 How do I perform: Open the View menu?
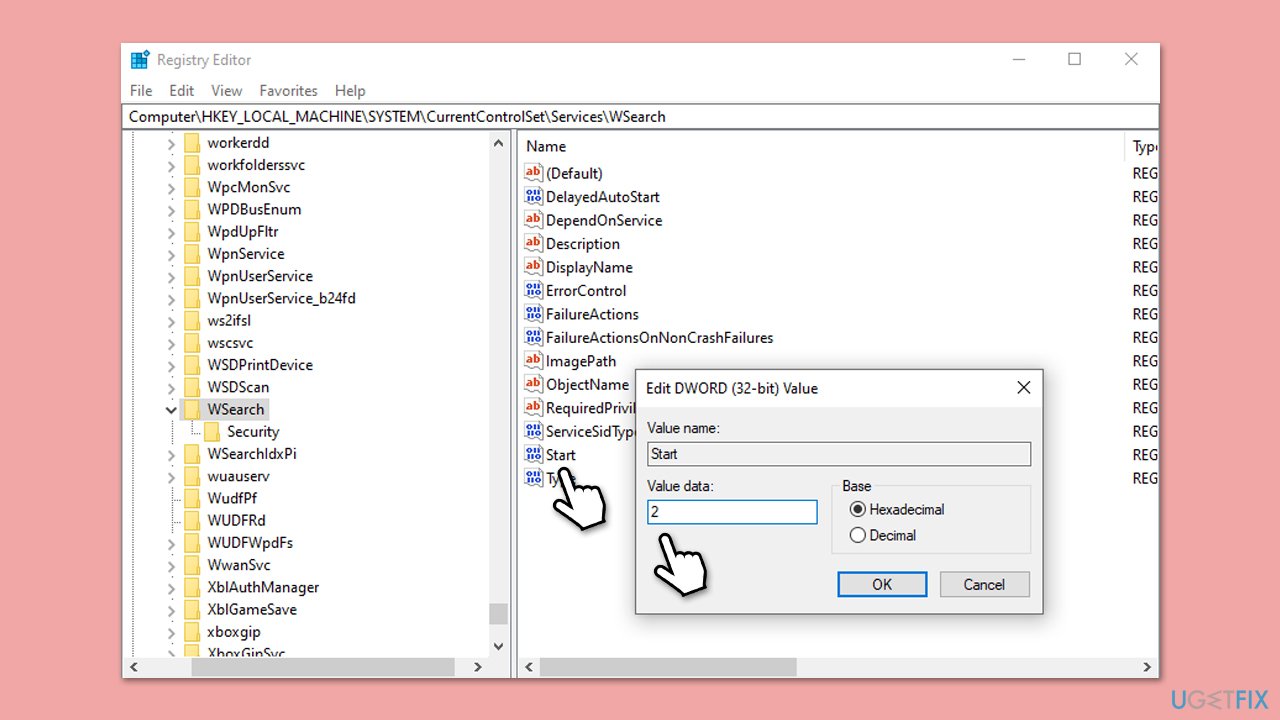[x=227, y=90]
